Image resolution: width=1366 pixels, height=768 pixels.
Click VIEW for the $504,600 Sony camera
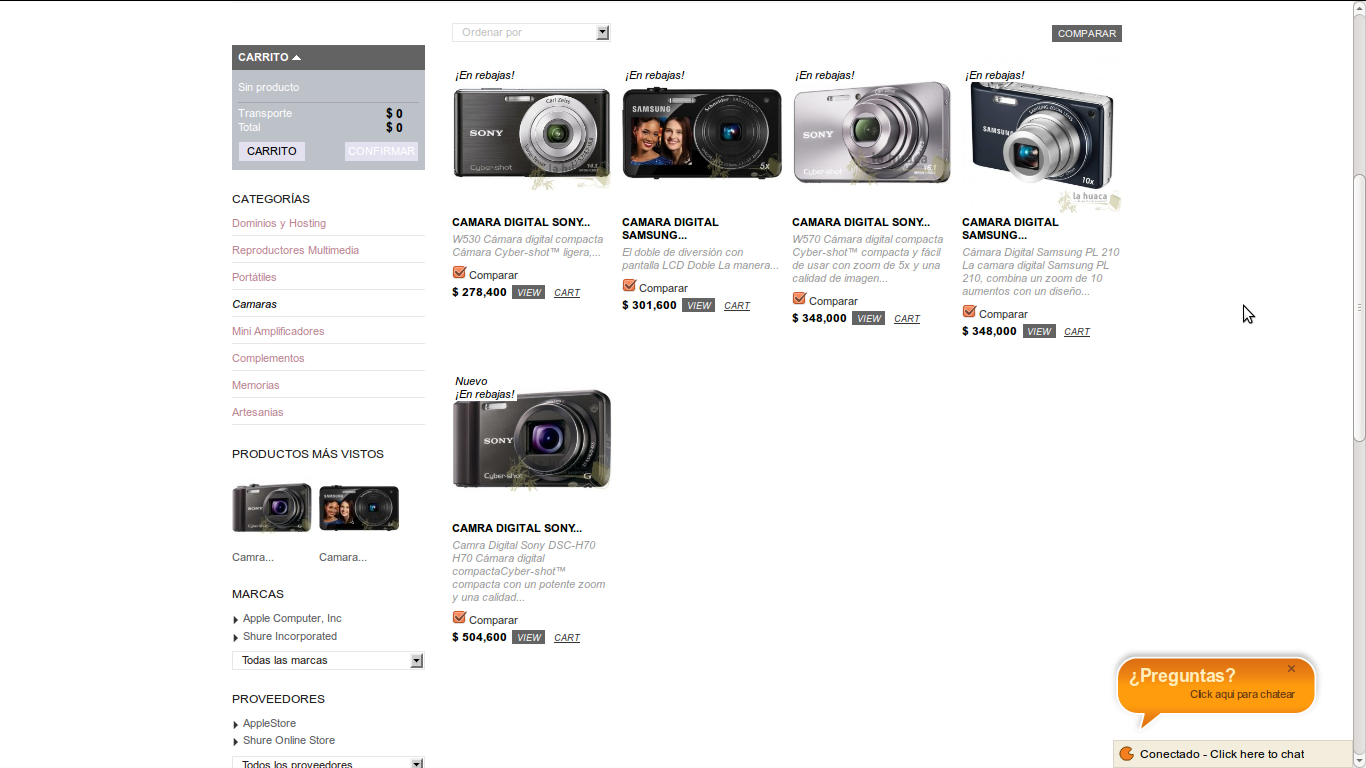pos(529,638)
